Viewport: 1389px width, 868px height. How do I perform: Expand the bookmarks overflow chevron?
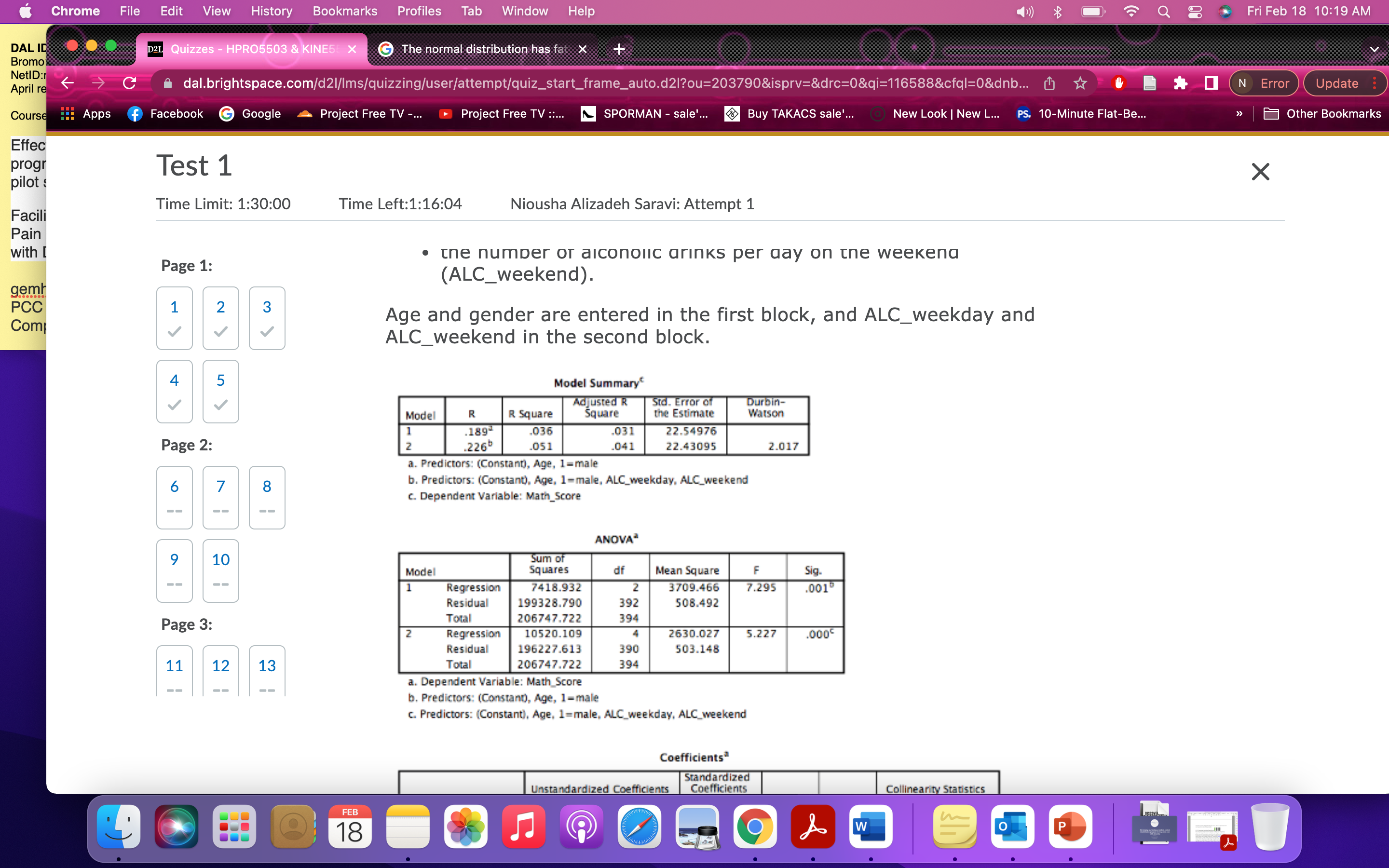(1239, 114)
